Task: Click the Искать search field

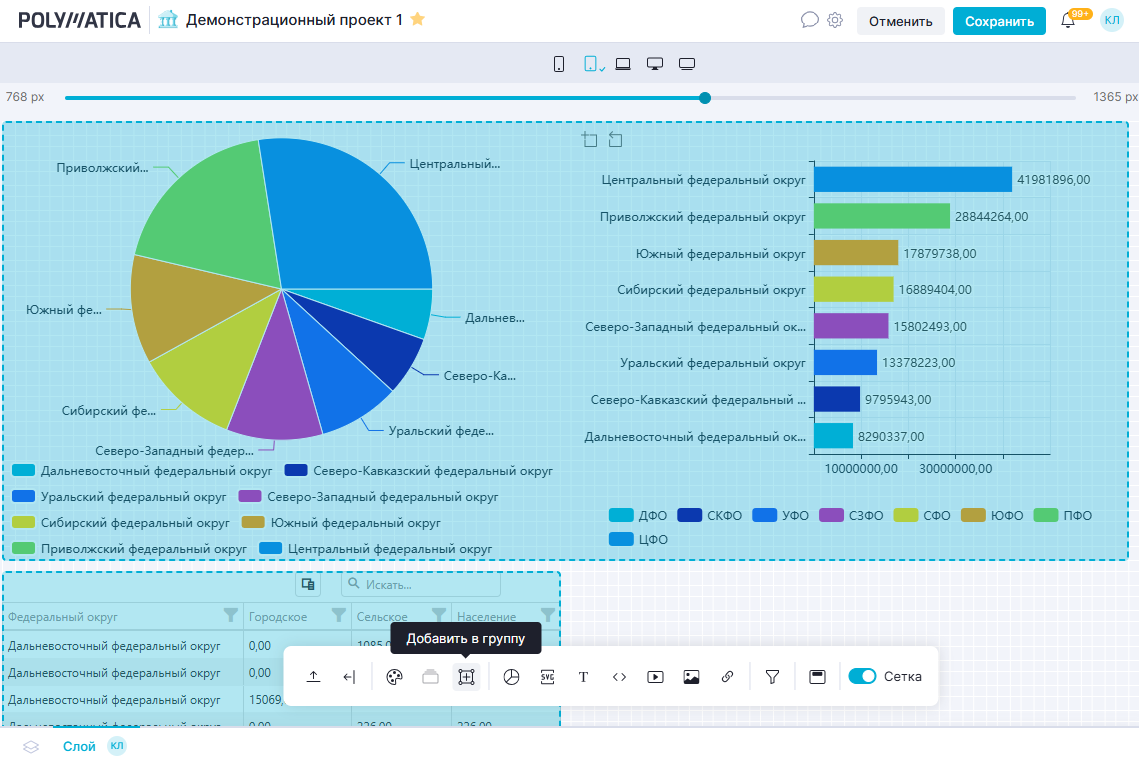Action: pyautogui.click(x=421, y=584)
